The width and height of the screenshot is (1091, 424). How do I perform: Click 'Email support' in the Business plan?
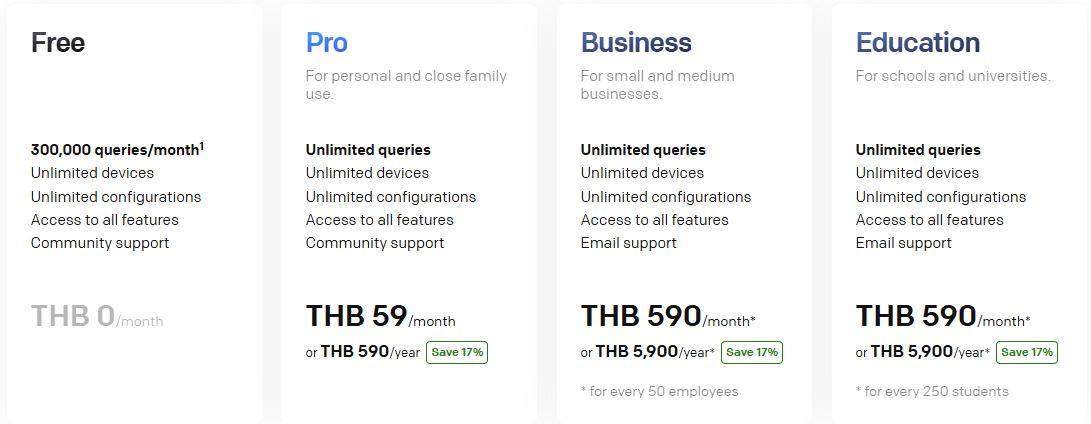pos(628,243)
